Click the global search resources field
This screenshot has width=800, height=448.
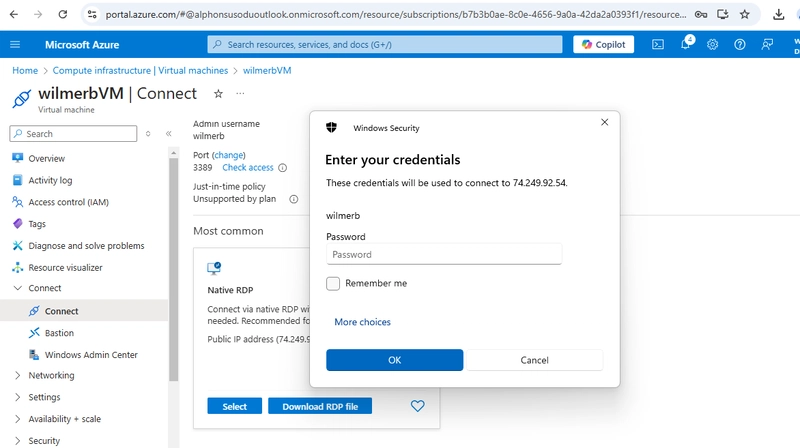click(x=385, y=44)
